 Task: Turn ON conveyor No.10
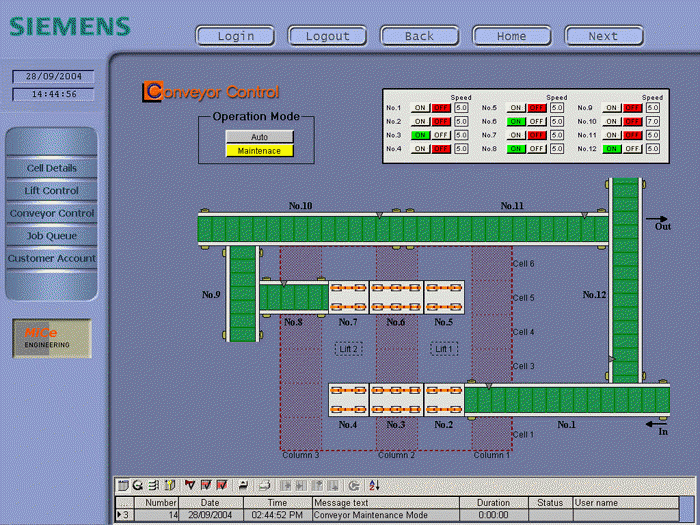tap(612, 121)
